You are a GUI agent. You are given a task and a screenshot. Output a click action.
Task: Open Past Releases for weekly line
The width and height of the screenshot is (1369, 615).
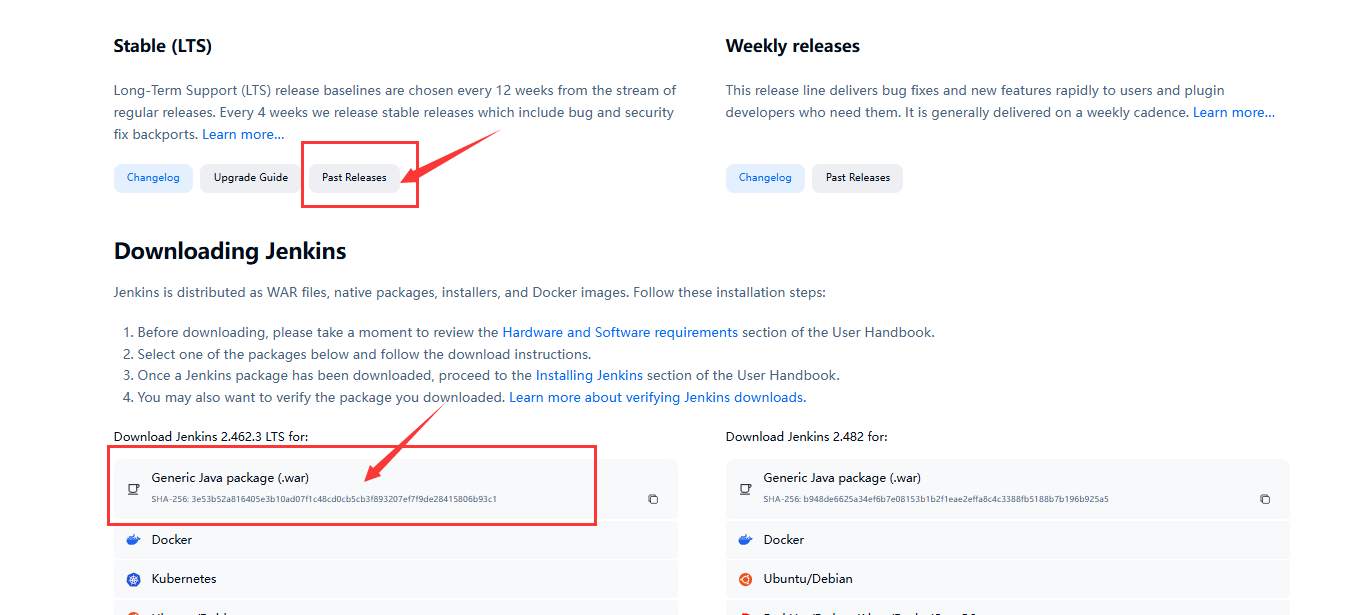(x=857, y=178)
